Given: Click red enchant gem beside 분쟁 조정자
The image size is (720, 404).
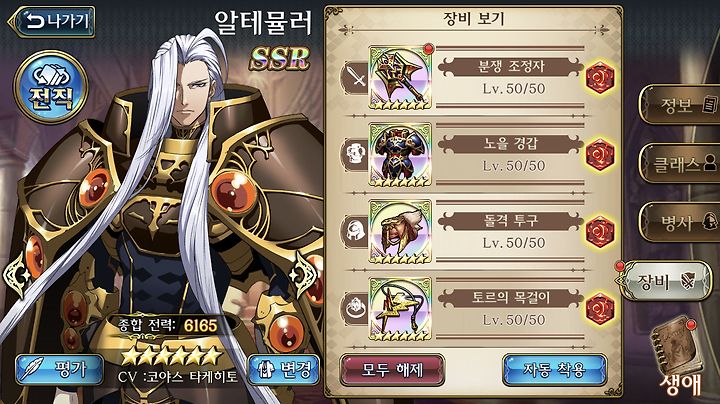Looking at the screenshot, I should (600, 79).
